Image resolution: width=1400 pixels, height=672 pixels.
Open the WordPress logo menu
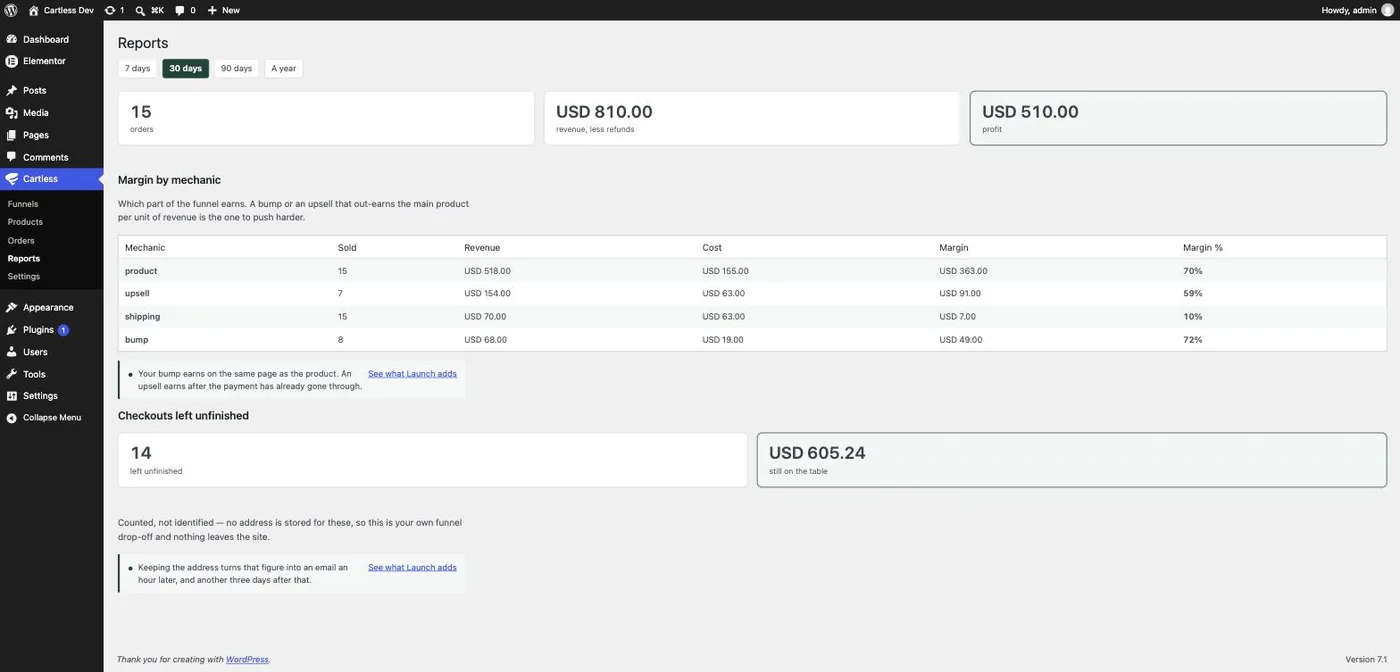[11, 10]
